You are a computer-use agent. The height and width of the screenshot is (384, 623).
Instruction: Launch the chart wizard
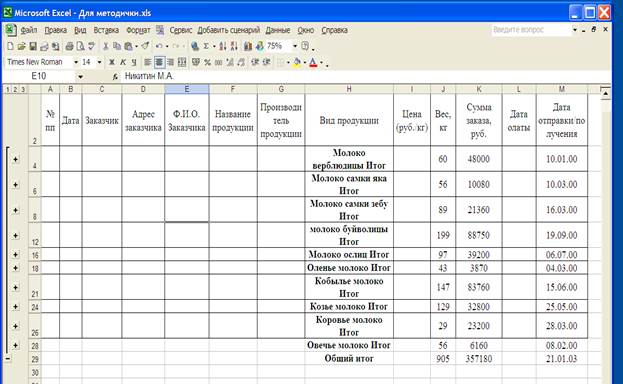click(248, 46)
